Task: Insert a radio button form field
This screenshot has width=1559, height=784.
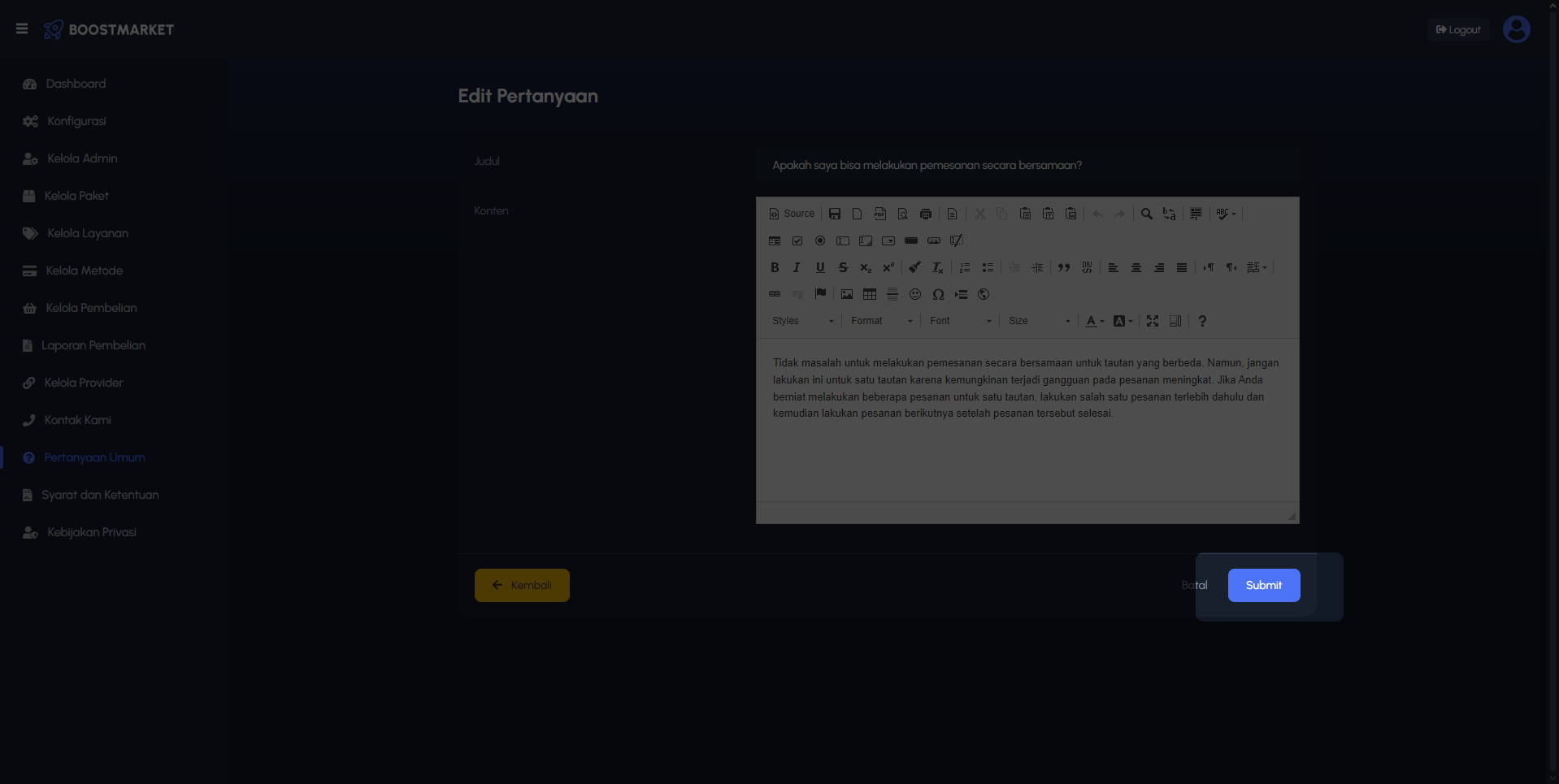Action: coord(820,240)
